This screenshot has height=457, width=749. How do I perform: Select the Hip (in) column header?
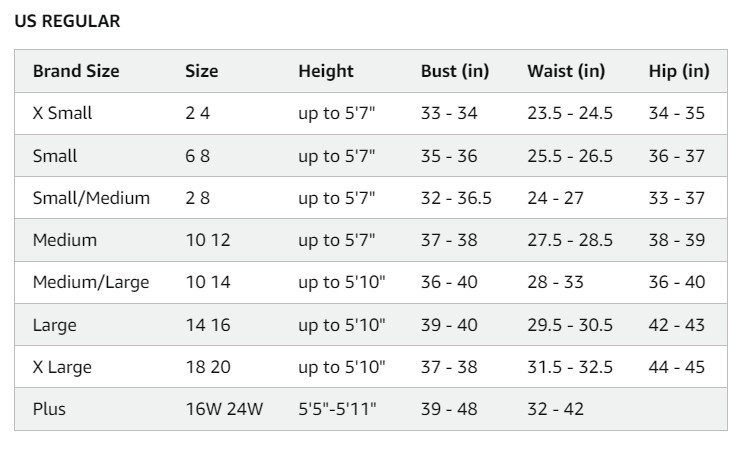pyautogui.click(x=679, y=71)
